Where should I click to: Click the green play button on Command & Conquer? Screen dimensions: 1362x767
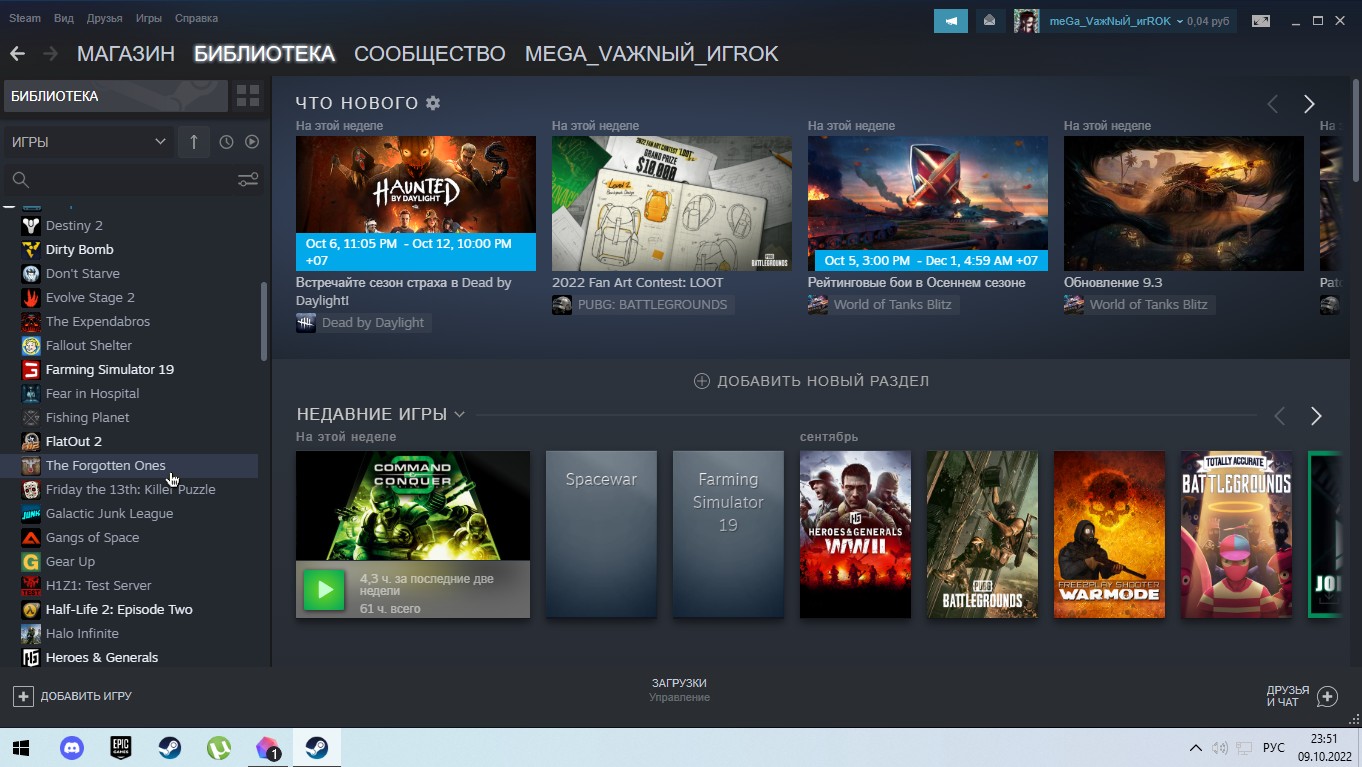(x=324, y=590)
